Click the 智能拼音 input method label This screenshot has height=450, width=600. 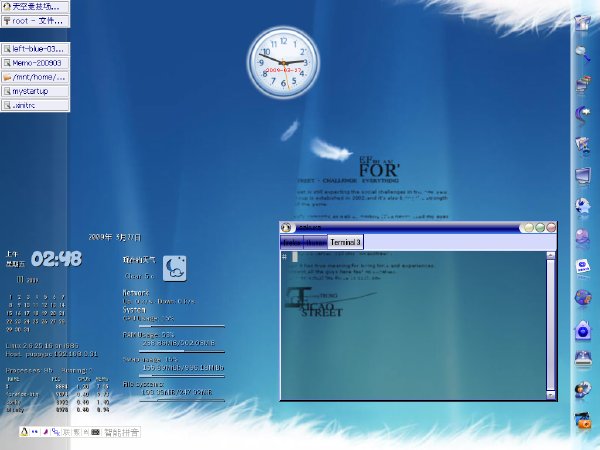click(x=121, y=432)
